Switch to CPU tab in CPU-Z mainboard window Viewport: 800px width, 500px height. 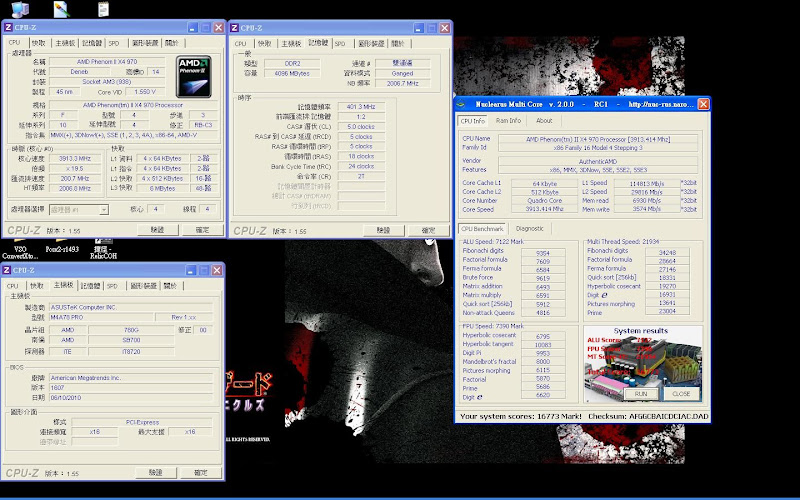13,286
